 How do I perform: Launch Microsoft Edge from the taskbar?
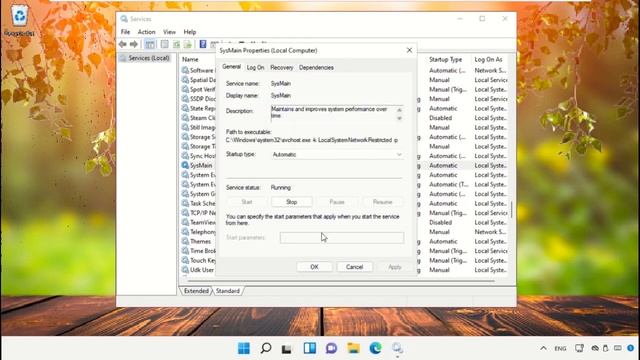[x=376, y=348]
